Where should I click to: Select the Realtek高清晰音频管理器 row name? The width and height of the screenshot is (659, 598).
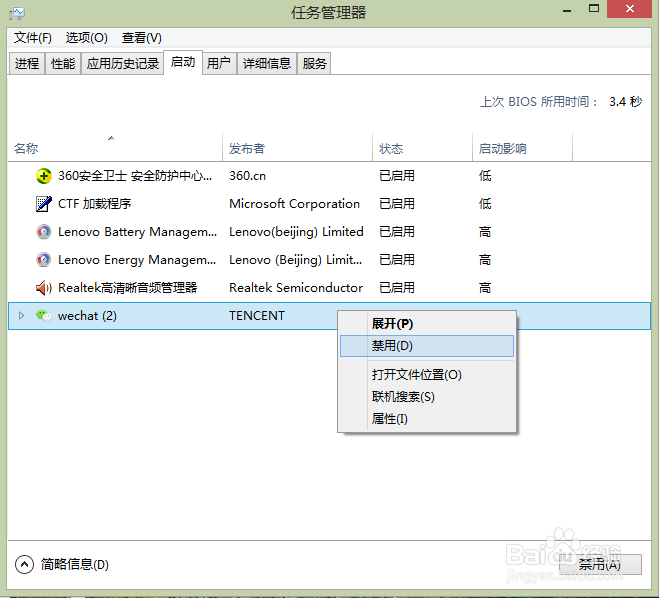click(128, 288)
